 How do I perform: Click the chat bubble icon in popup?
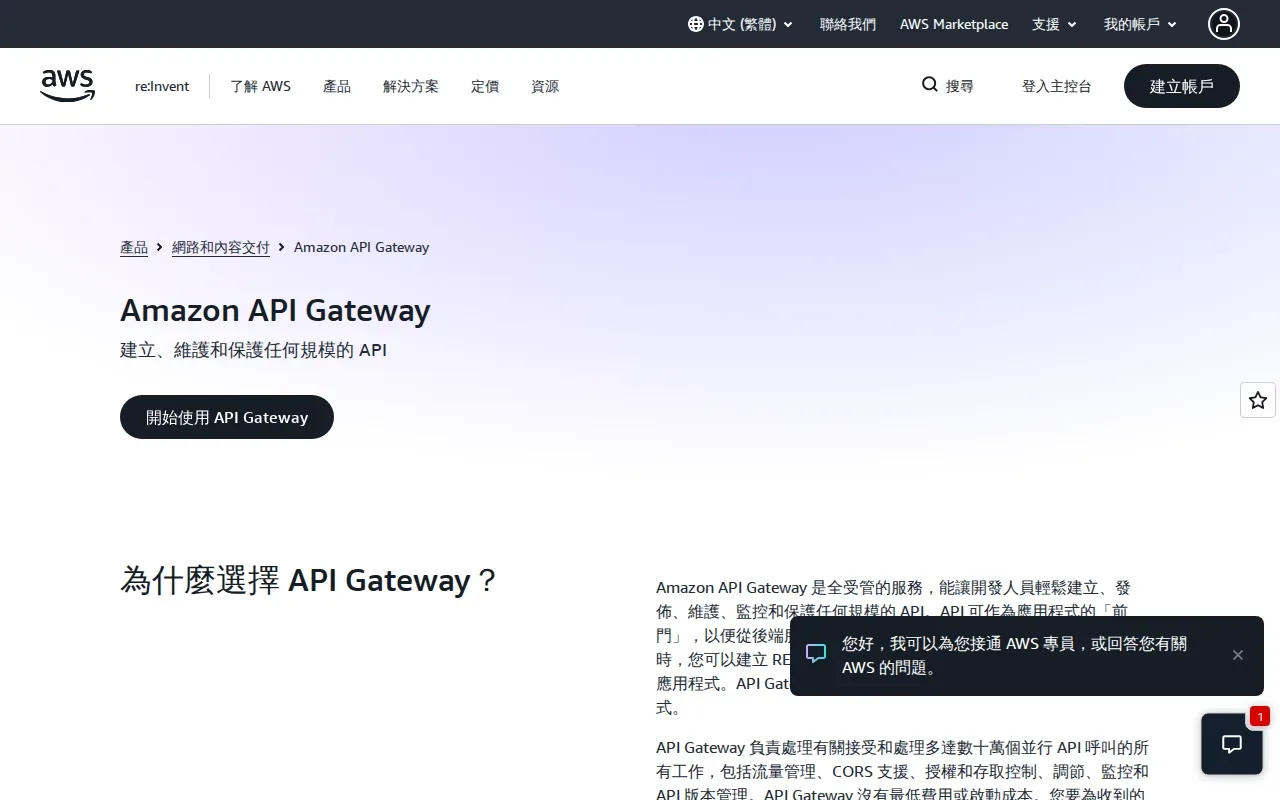coord(816,654)
